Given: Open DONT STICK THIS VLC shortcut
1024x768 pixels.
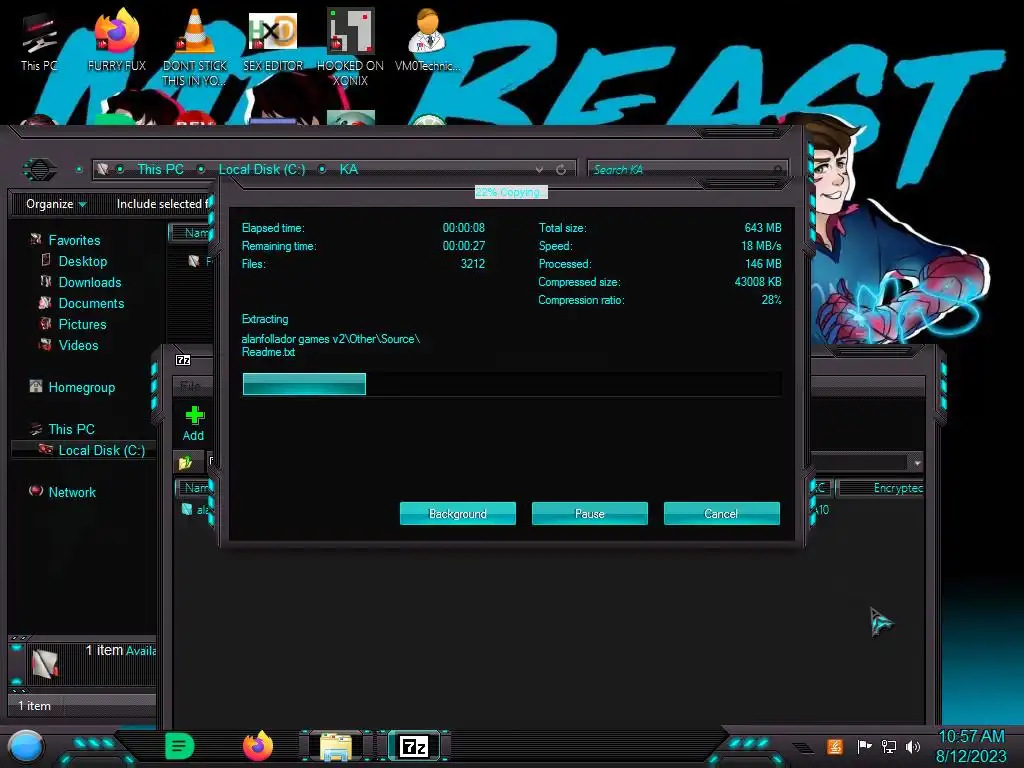Looking at the screenshot, I should click(194, 46).
